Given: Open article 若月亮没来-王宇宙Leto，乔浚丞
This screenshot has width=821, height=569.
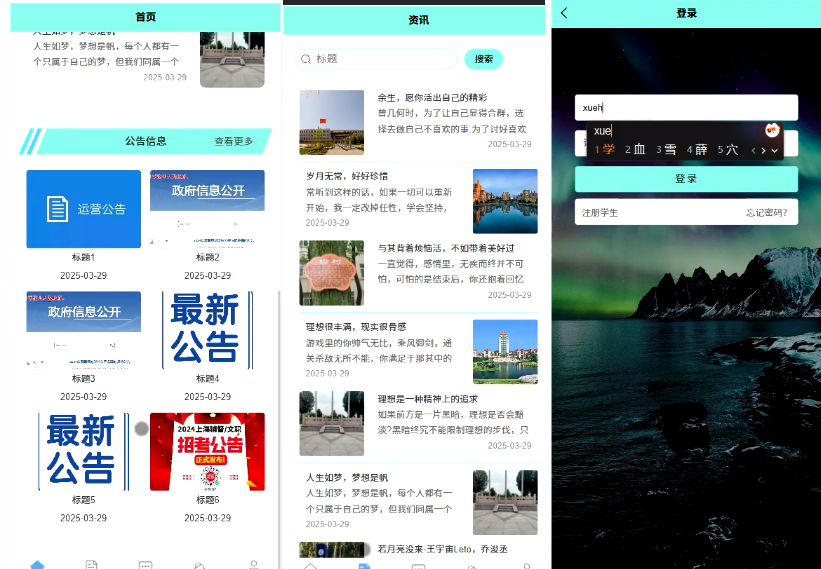Looking at the screenshot, I should point(442,549).
